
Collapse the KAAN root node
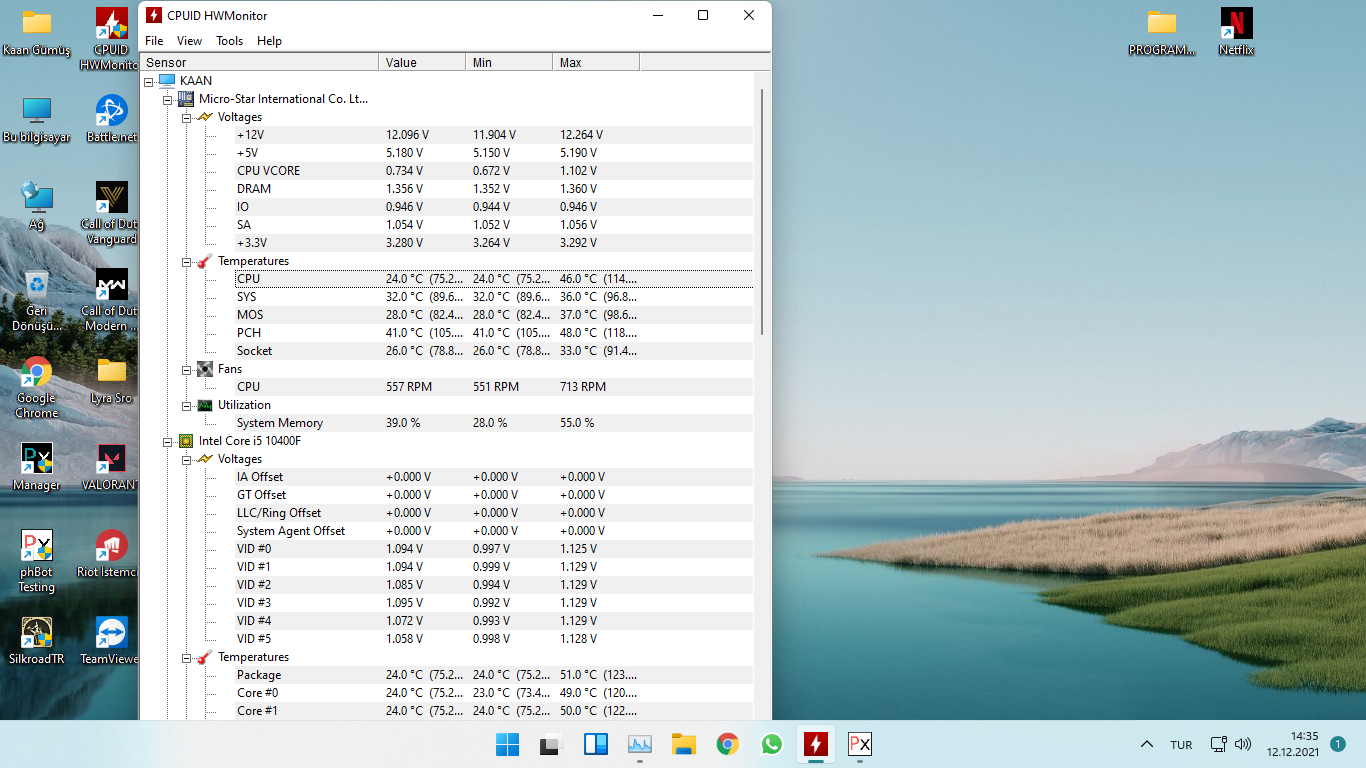(x=149, y=81)
